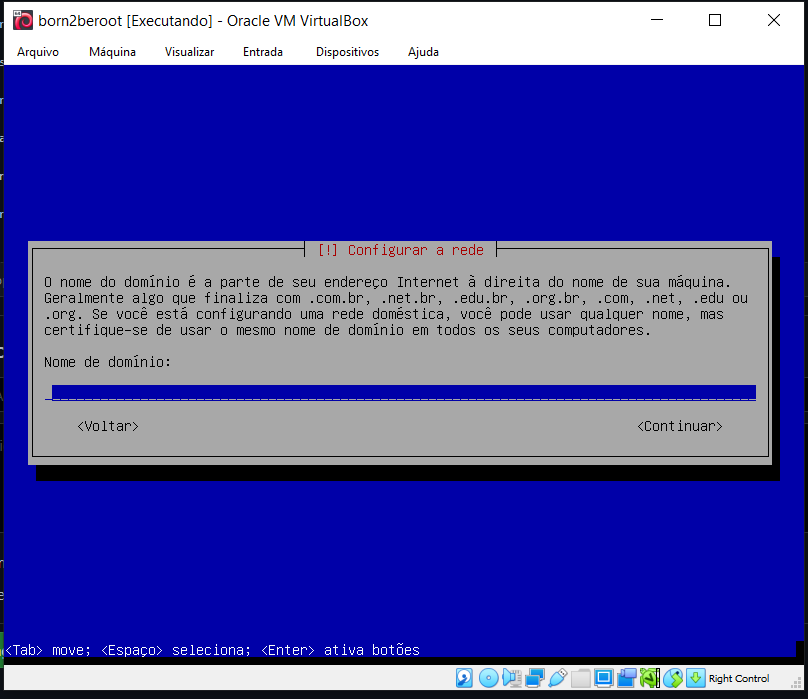The height and width of the screenshot is (699, 808).
Task: Select the Continuar button
Action: [x=680, y=425]
